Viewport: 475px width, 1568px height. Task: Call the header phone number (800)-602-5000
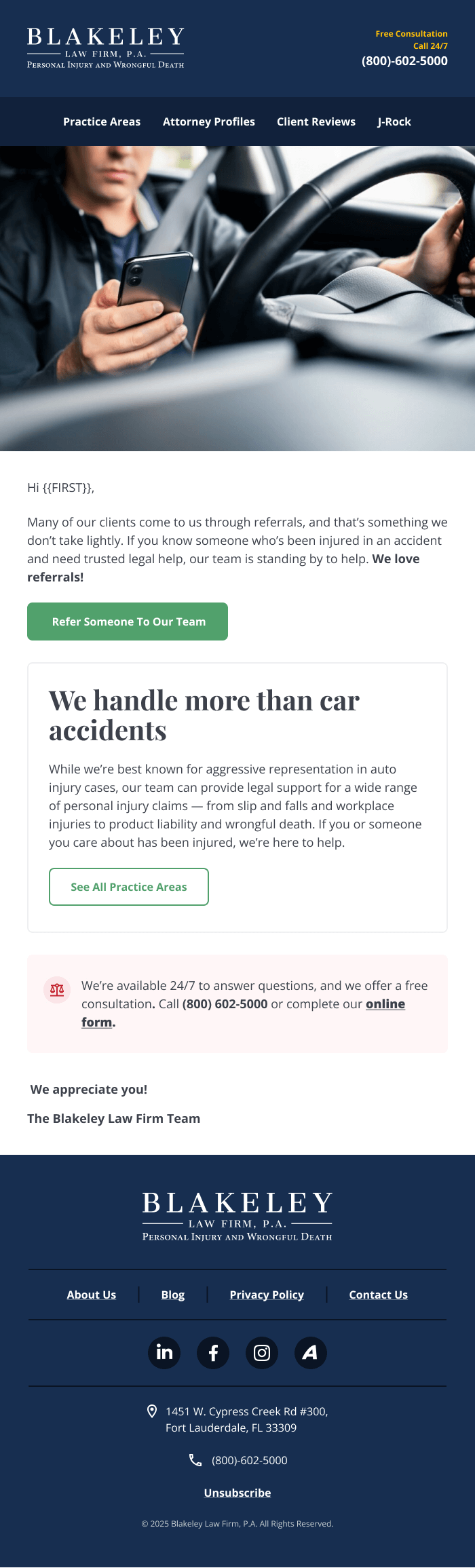coord(404,61)
